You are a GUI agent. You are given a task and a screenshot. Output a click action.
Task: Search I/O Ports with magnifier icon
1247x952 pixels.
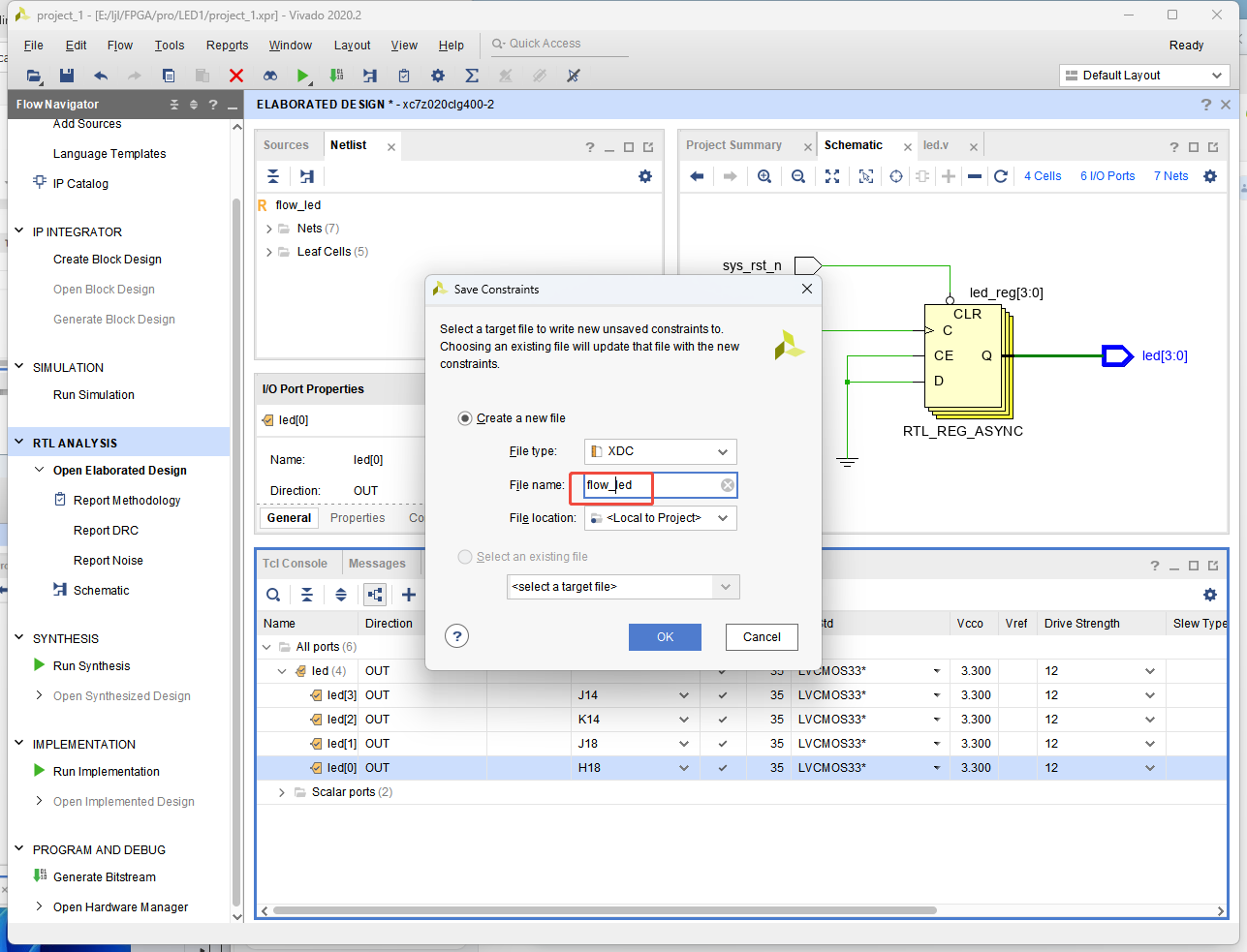pos(273,595)
